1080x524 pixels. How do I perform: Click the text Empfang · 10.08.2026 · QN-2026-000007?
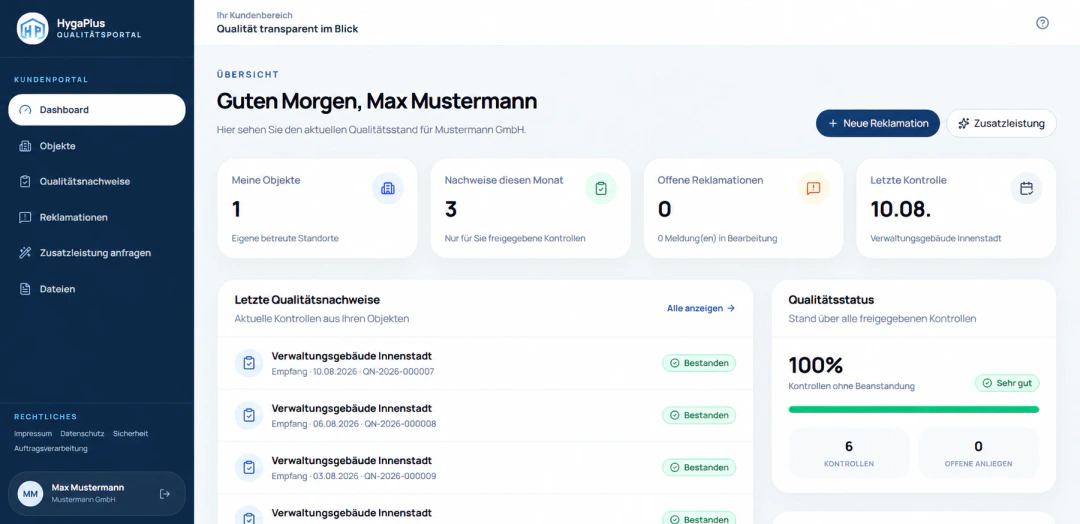[x=353, y=372]
